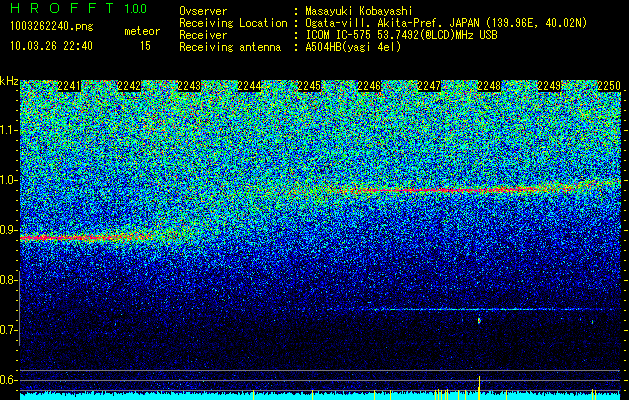Image resolution: width=629 pixels, height=400 pixels.
Task: Click the meteor echo dot below 2248
Action: [x=479, y=321]
